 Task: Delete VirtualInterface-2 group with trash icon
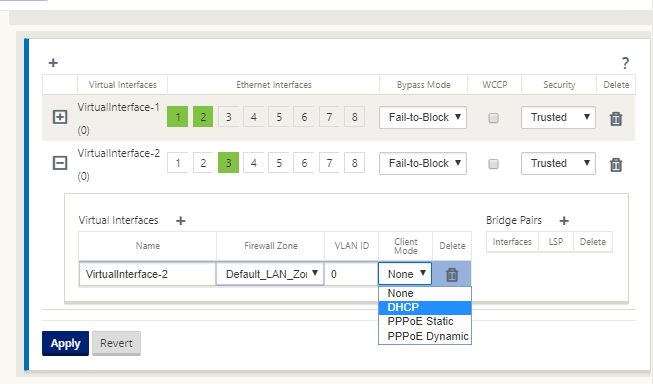tap(616, 165)
